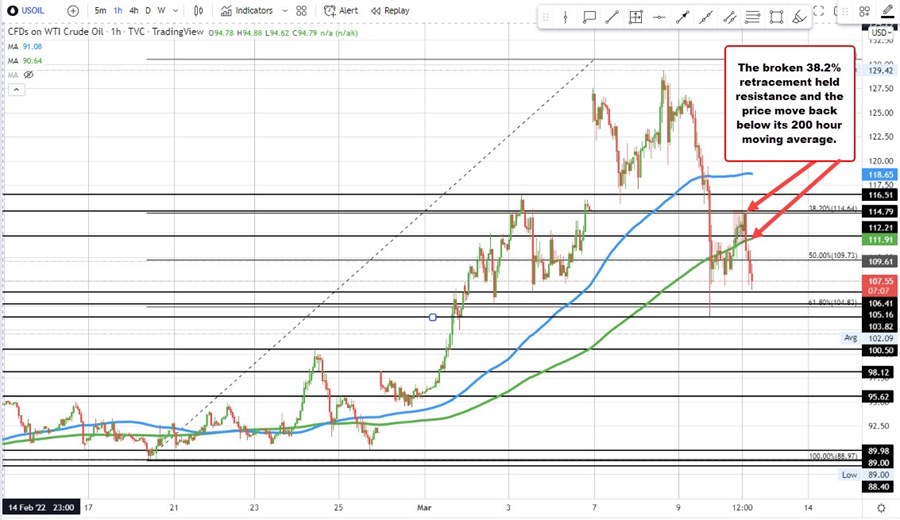Open the candlestick chart type selector
The height and width of the screenshot is (520, 900).
click(199, 10)
